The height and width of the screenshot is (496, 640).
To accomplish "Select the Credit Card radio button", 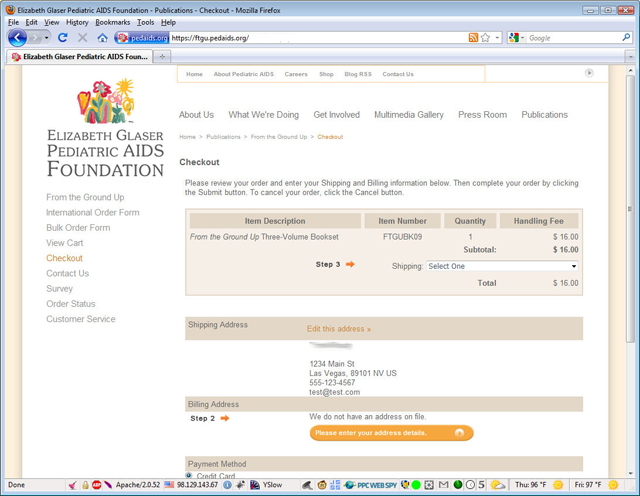I will (189, 475).
